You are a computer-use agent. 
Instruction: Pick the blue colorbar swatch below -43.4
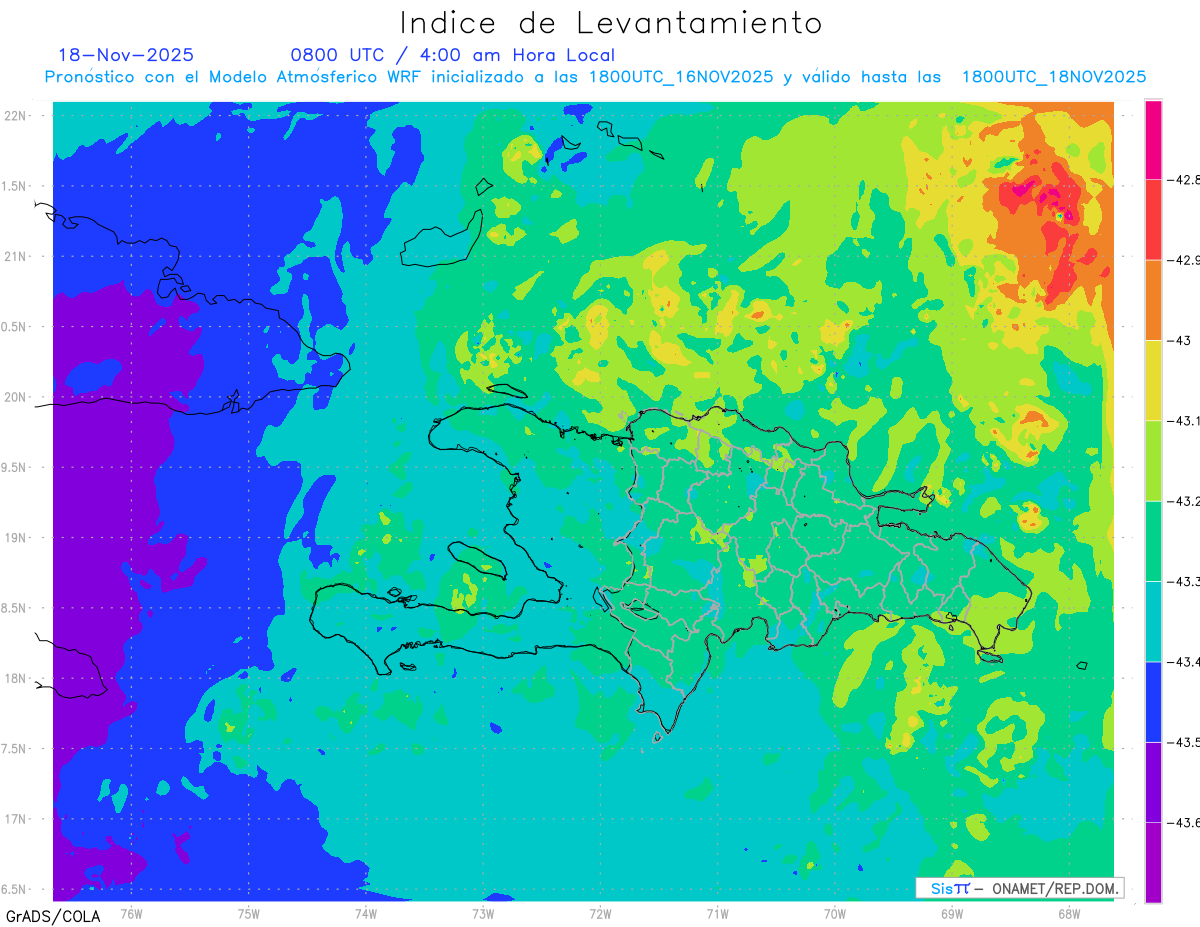(x=1153, y=702)
